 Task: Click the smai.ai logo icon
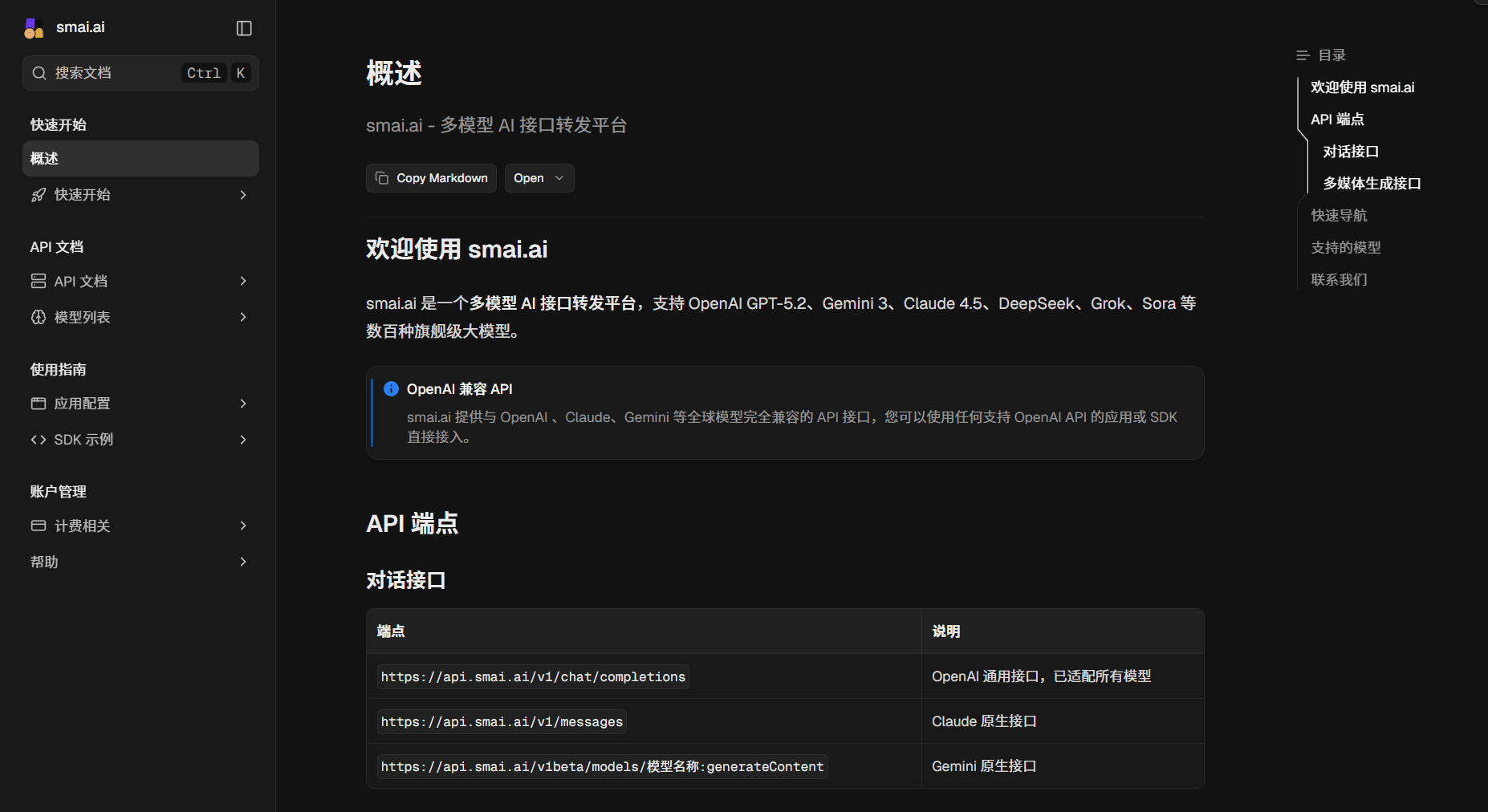(x=34, y=28)
